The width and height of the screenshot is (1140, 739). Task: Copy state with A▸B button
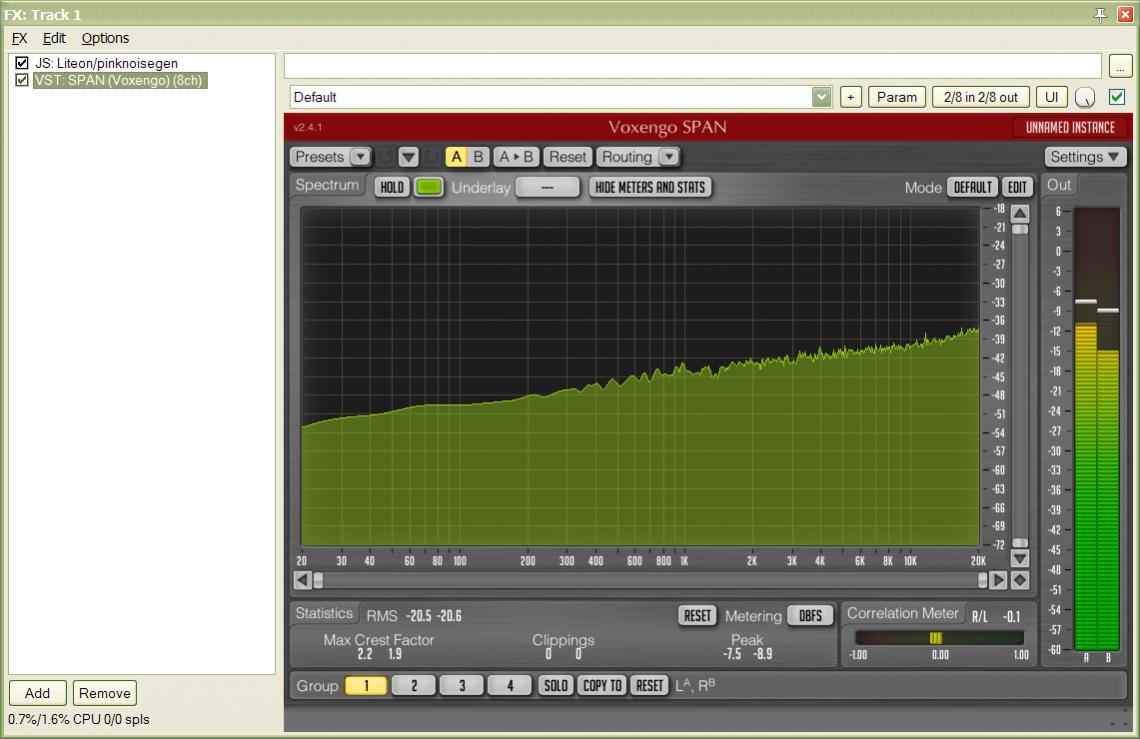click(516, 156)
